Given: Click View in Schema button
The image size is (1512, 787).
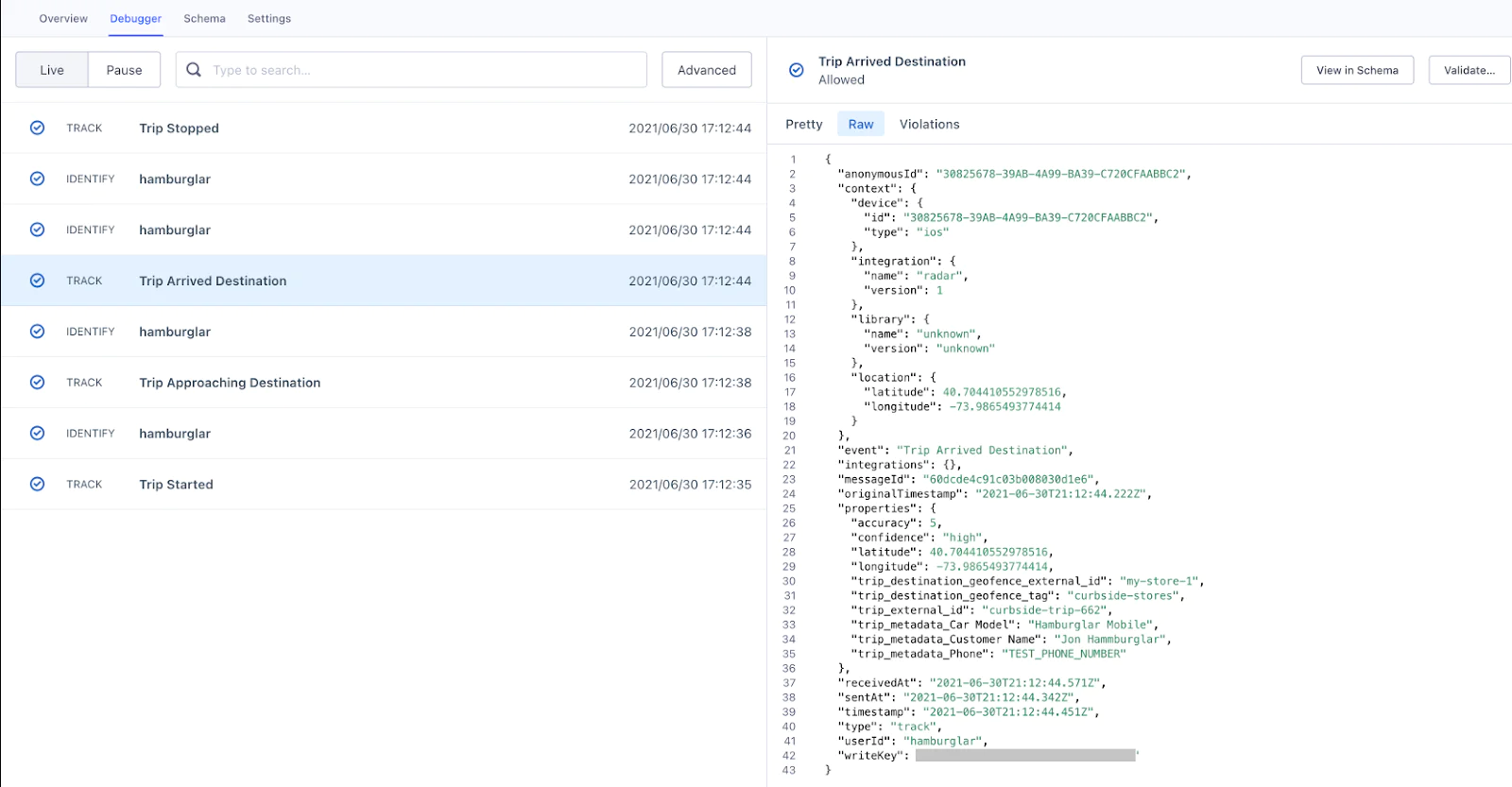Looking at the screenshot, I should pyautogui.click(x=1357, y=70).
